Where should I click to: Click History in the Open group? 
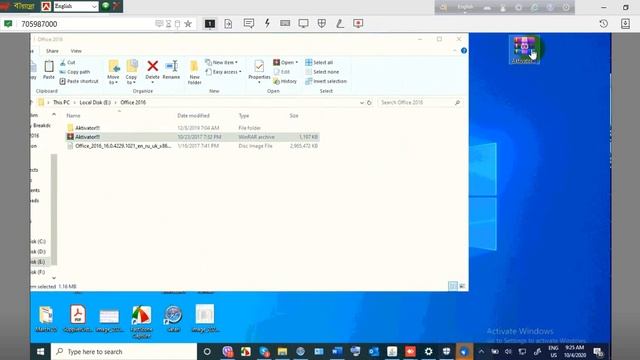[285, 81]
